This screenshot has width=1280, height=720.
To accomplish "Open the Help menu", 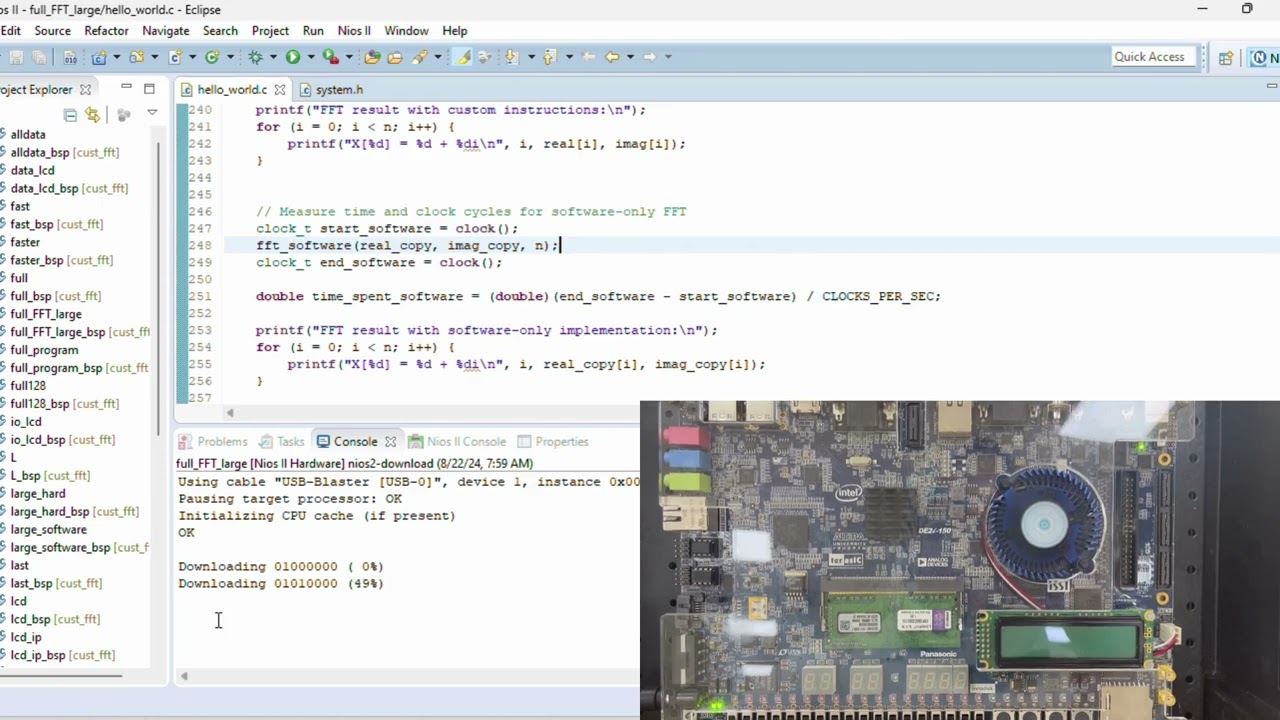I will click(454, 31).
